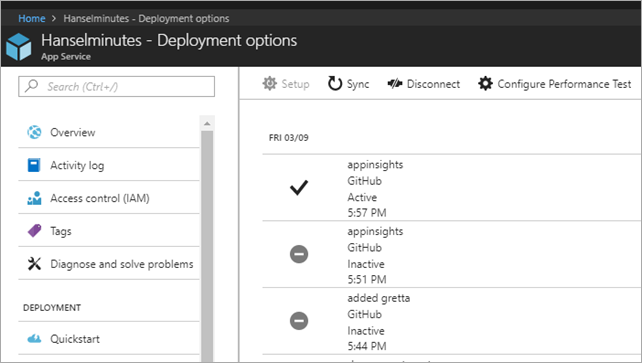This screenshot has width=642, height=363.
Task: Select the added gretta deployment entry
Action: 452,321
